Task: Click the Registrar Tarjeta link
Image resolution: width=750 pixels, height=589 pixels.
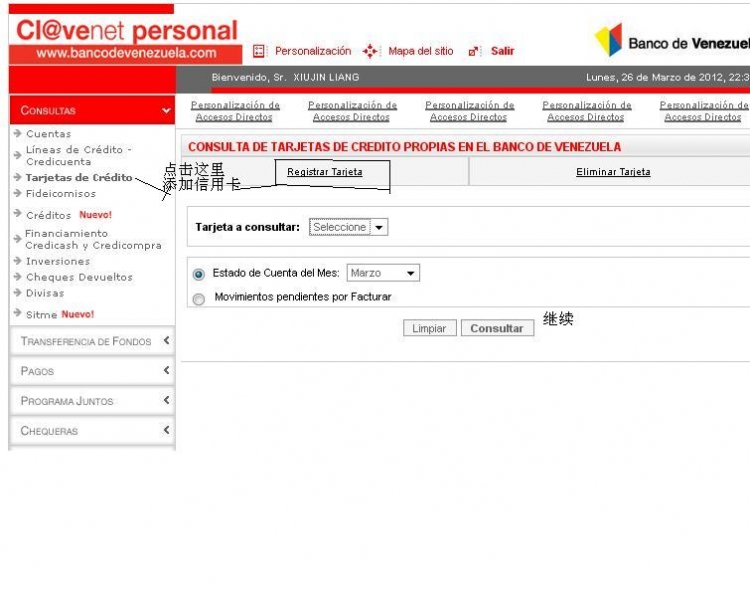Action: (x=325, y=172)
